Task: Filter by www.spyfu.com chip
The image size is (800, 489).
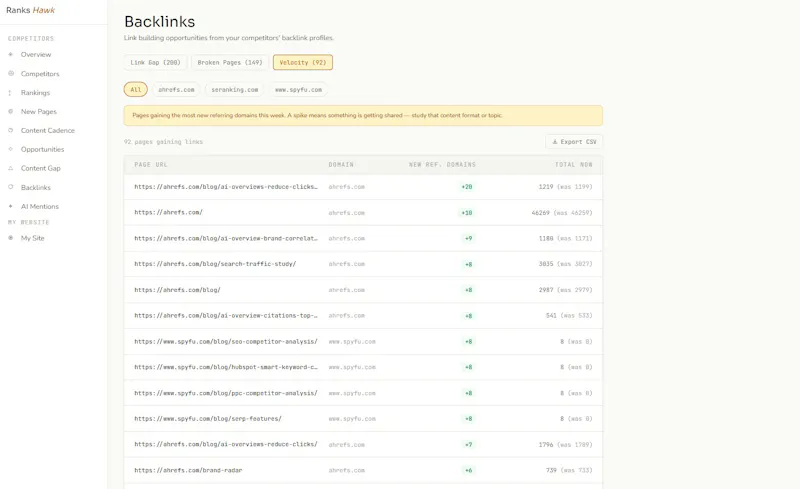Action: [x=298, y=89]
